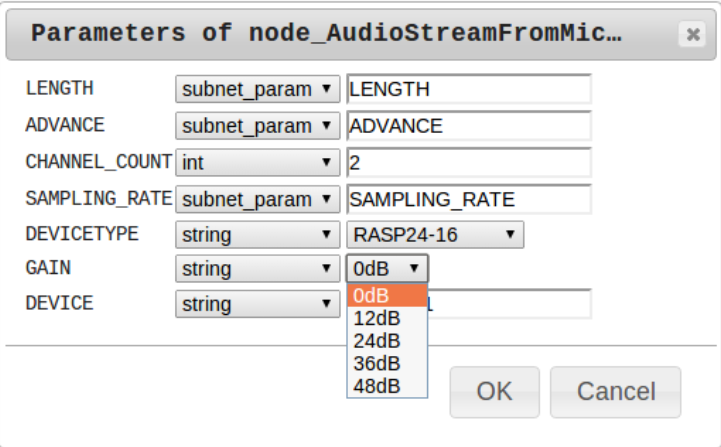This screenshot has width=721, height=447.
Task: Open the ADVANCE type dropdown
Action: [257, 126]
